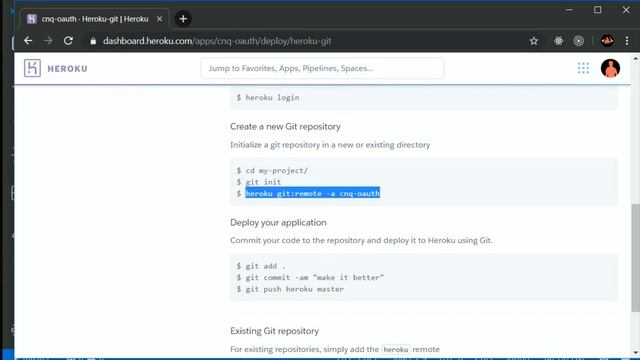Click 'Create a new Git repository' heading
Viewport: 640px width, 360px height.
tap(285, 127)
